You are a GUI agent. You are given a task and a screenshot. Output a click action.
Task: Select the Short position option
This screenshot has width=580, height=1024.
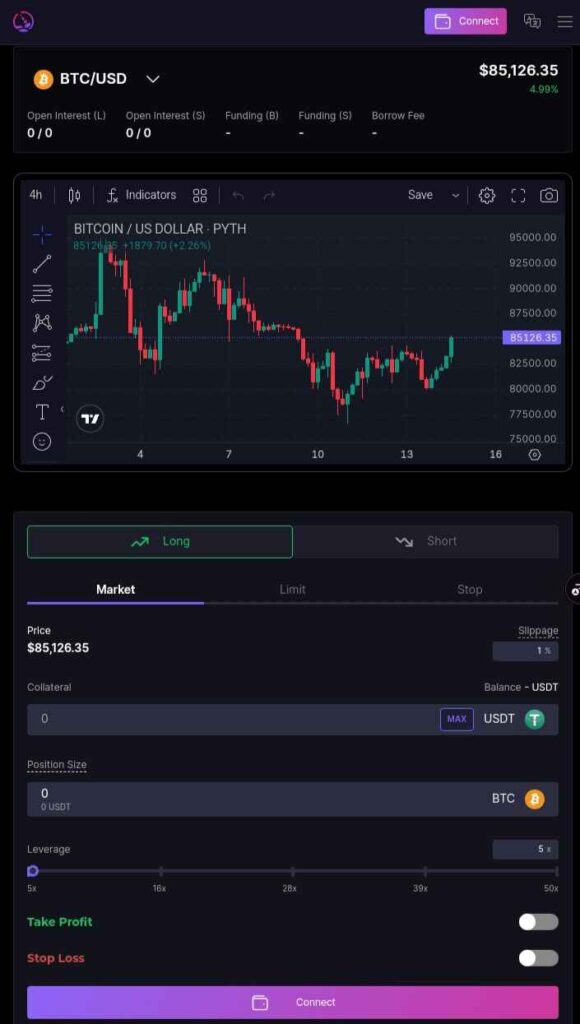click(x=426, y=541)
